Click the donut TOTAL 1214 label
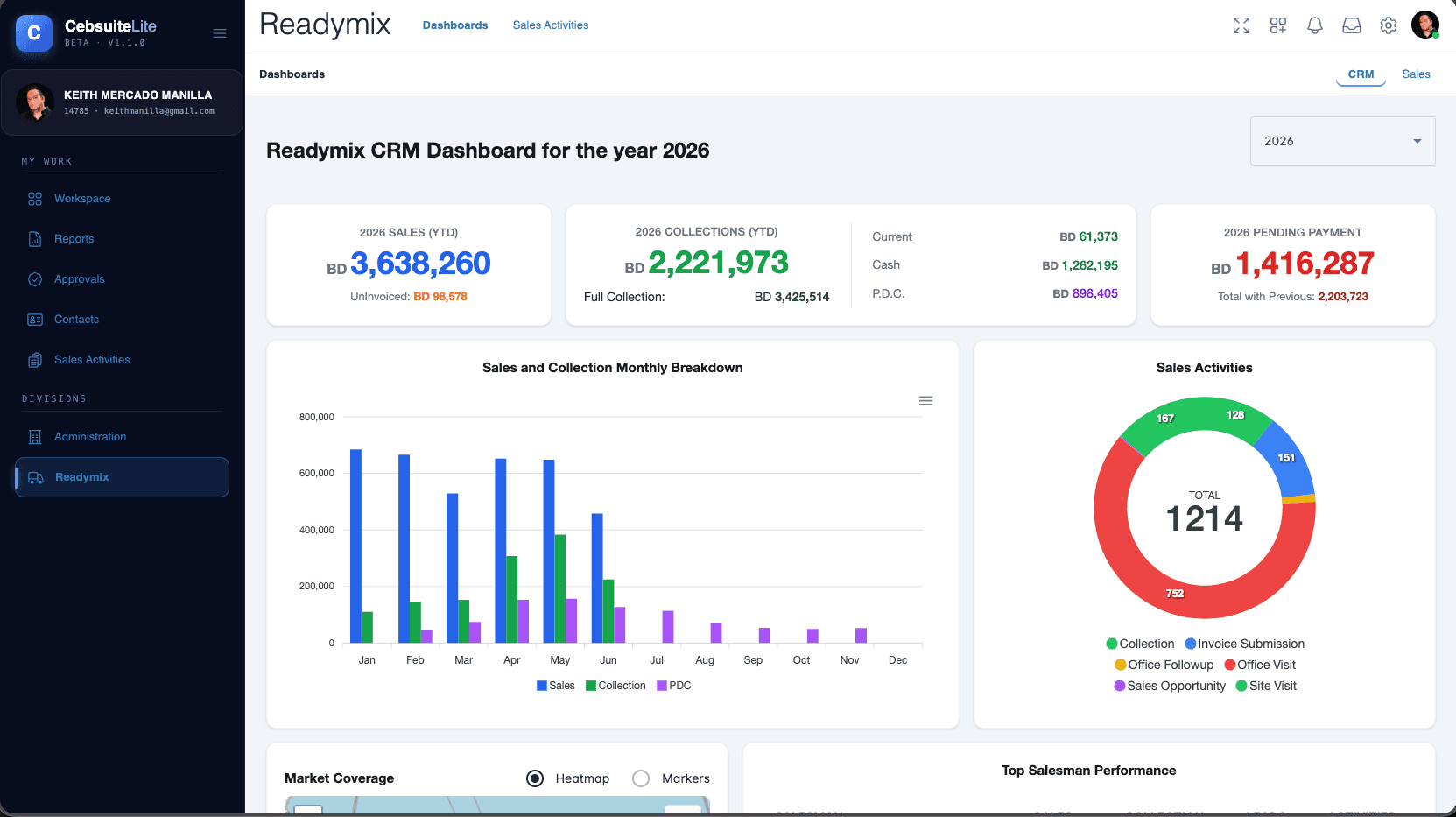The width and height of the screenshot is (1456, 817). pos(1205,511)
